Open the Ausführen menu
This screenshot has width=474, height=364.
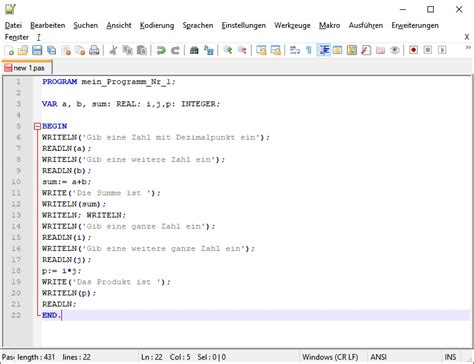click(366, 25)
